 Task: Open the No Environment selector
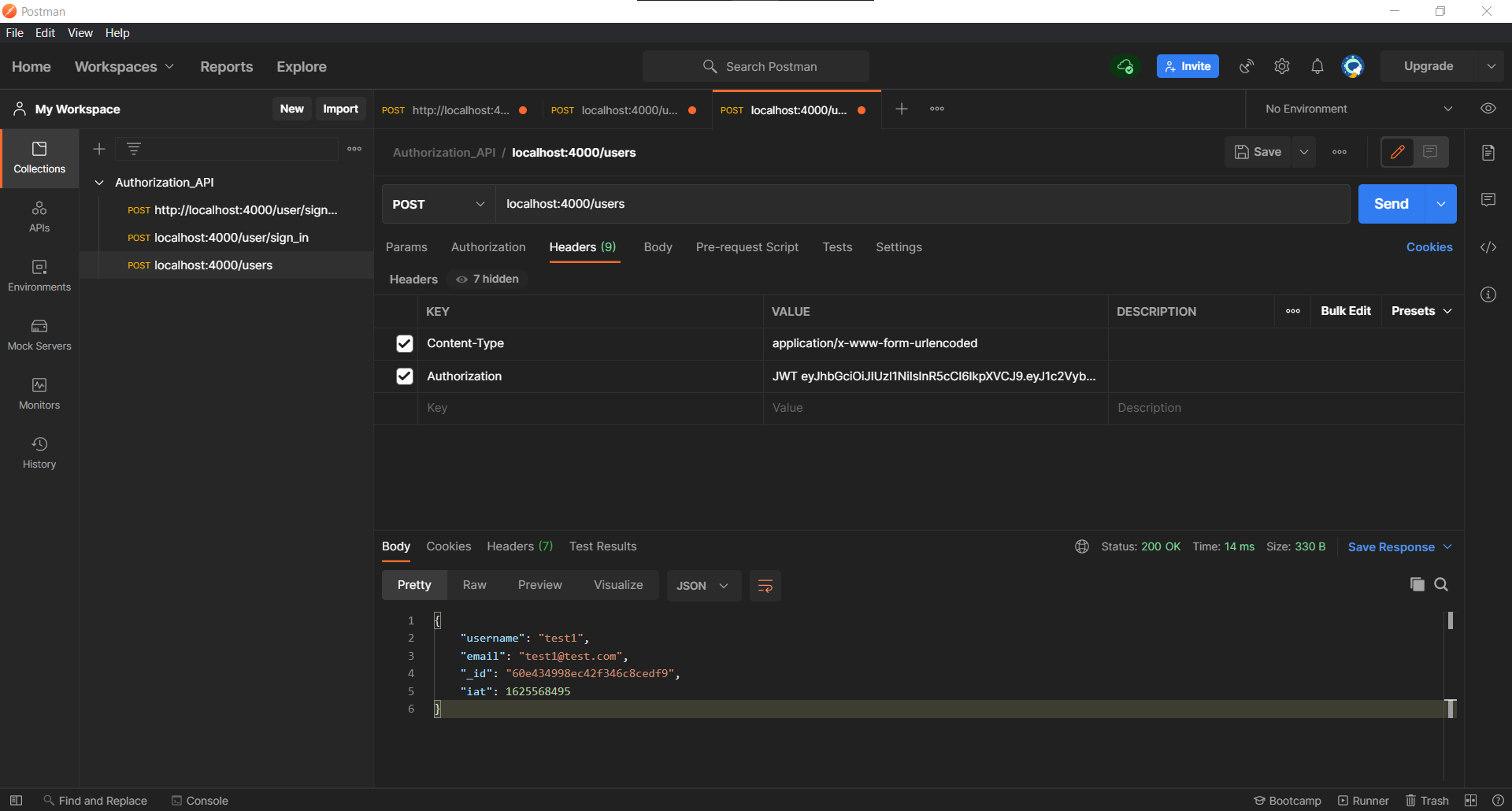click(1358, 109)
